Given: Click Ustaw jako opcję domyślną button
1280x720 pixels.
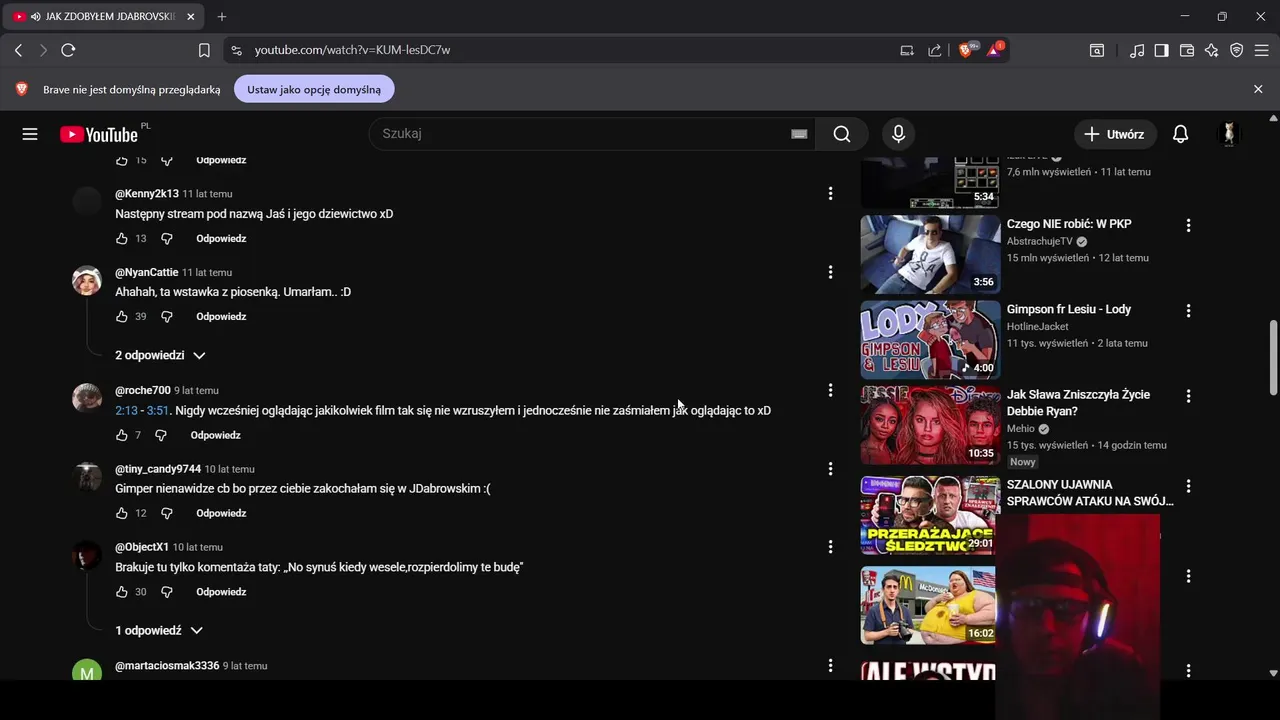Looking at the screenshot, I should click(x=314, y=89).
